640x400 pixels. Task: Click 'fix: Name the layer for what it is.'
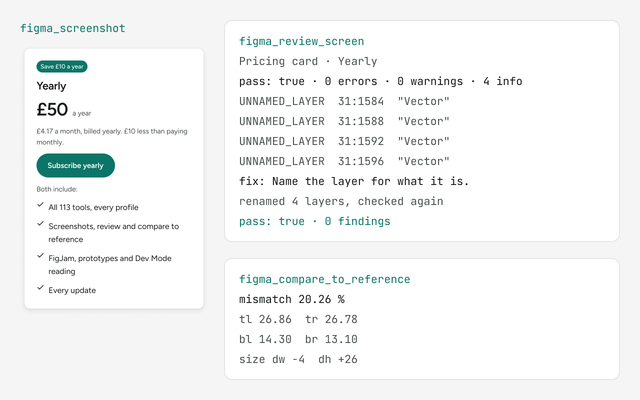click(x=354, y=181)
